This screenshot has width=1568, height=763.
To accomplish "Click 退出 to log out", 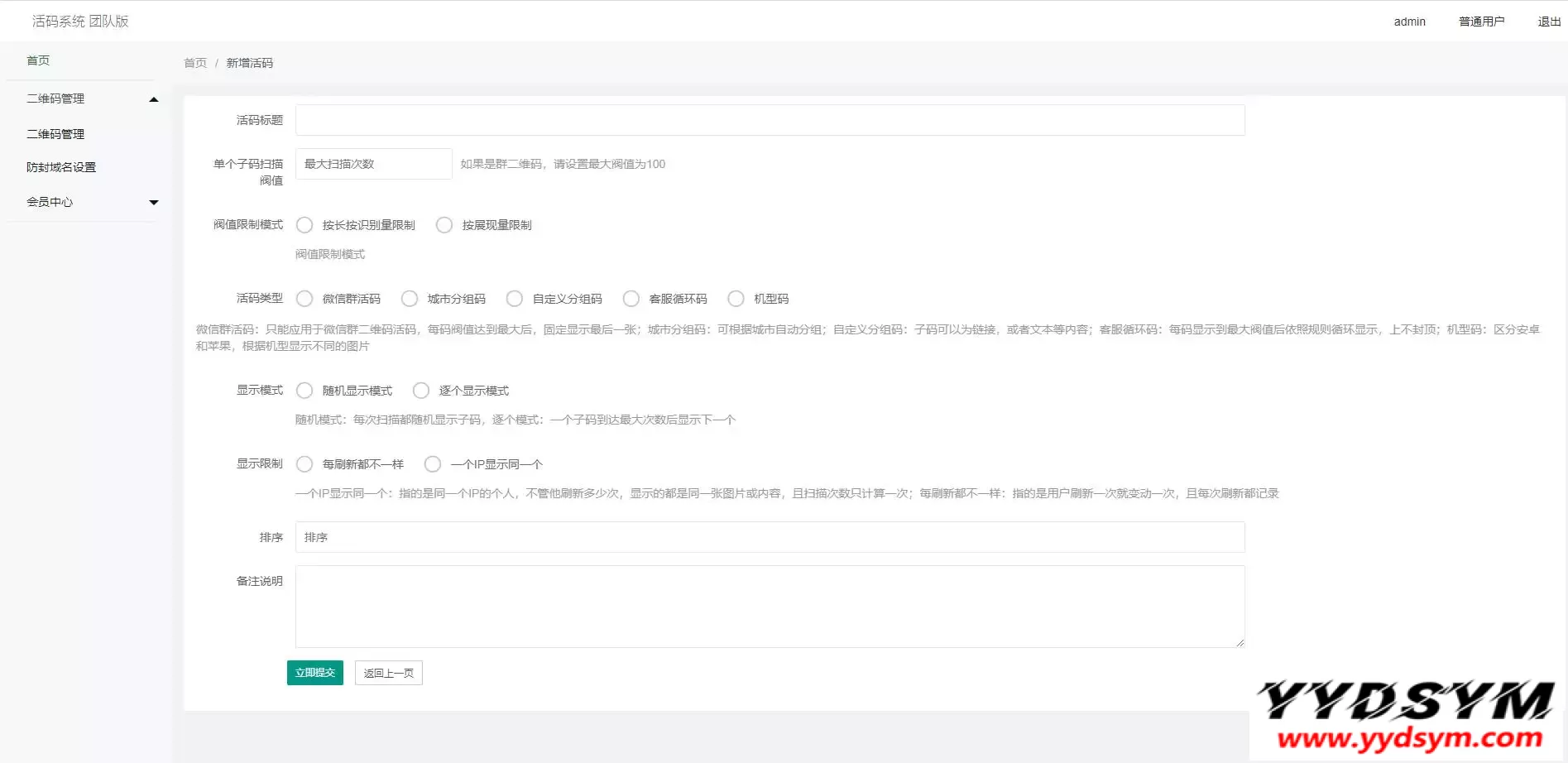I will [1548, 22].
